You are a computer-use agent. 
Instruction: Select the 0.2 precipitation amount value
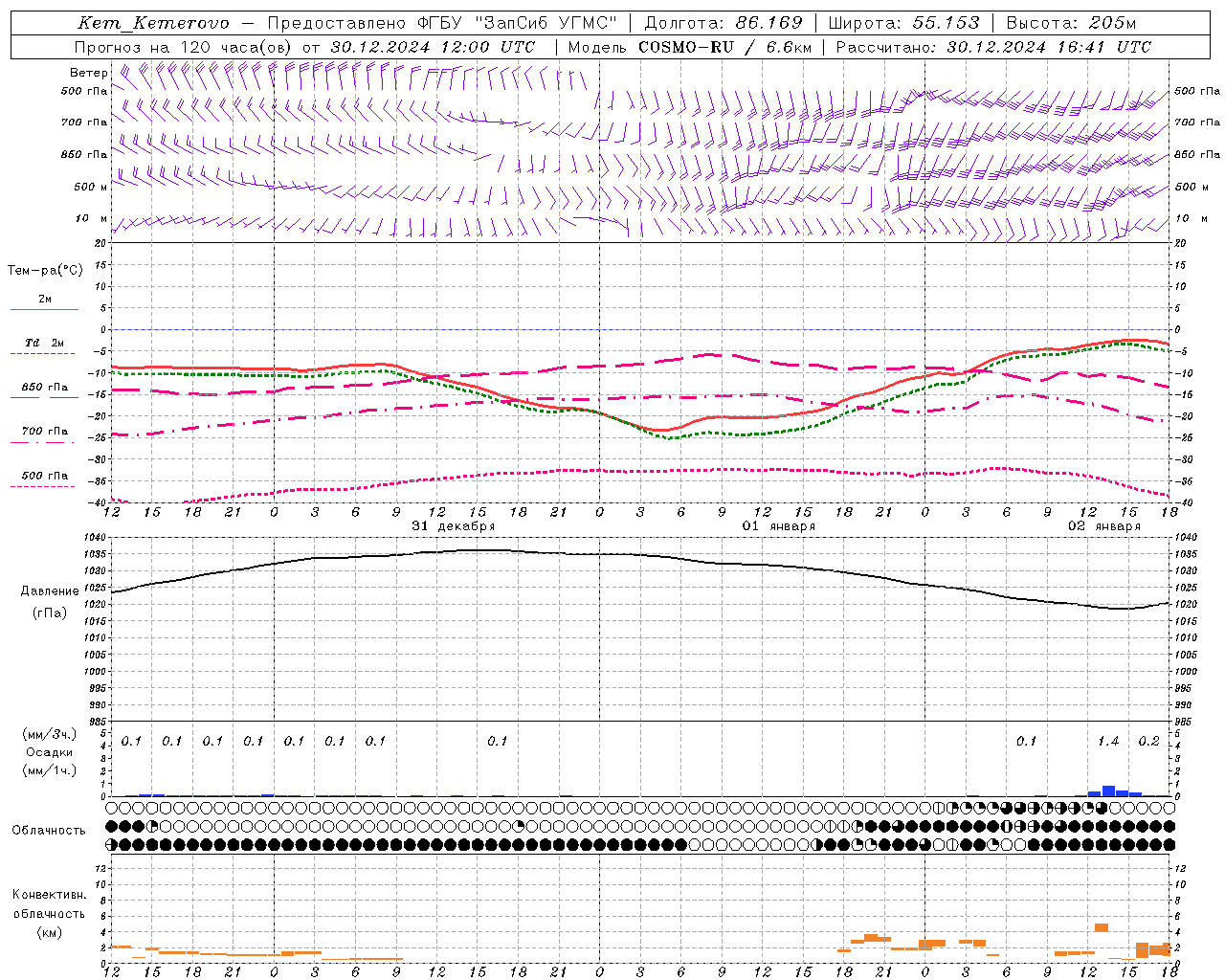click(1148, 742)
